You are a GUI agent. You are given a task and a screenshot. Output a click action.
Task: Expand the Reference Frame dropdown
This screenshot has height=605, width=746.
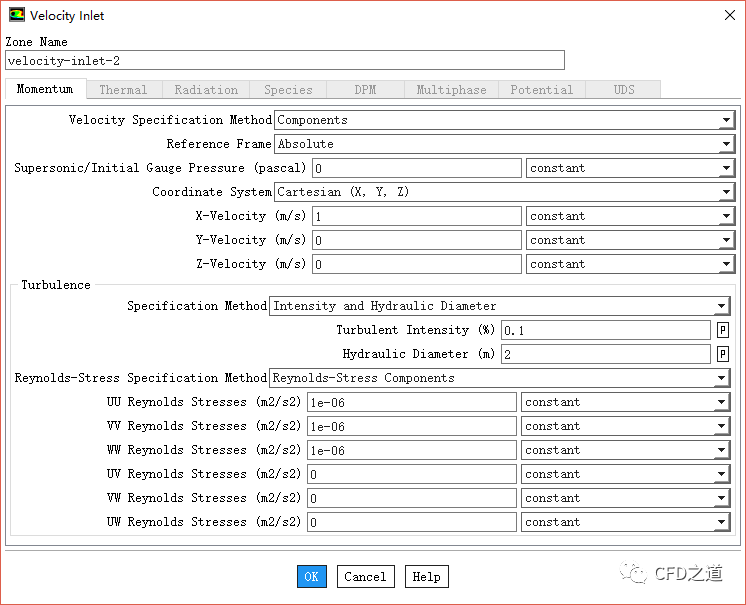point(504,144)
